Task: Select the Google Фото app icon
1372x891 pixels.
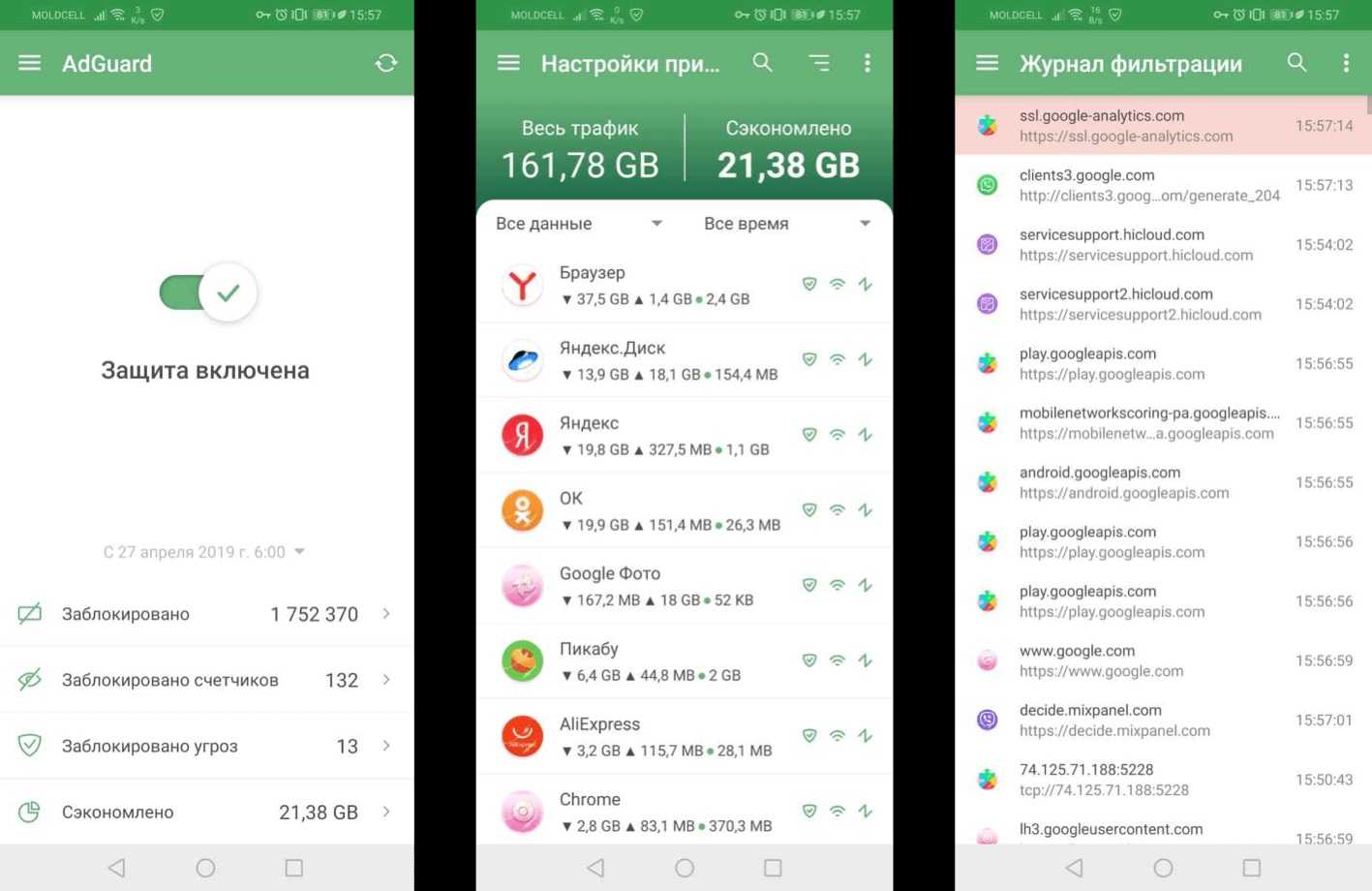Action: pyautogui.click(x=523, y=586)
